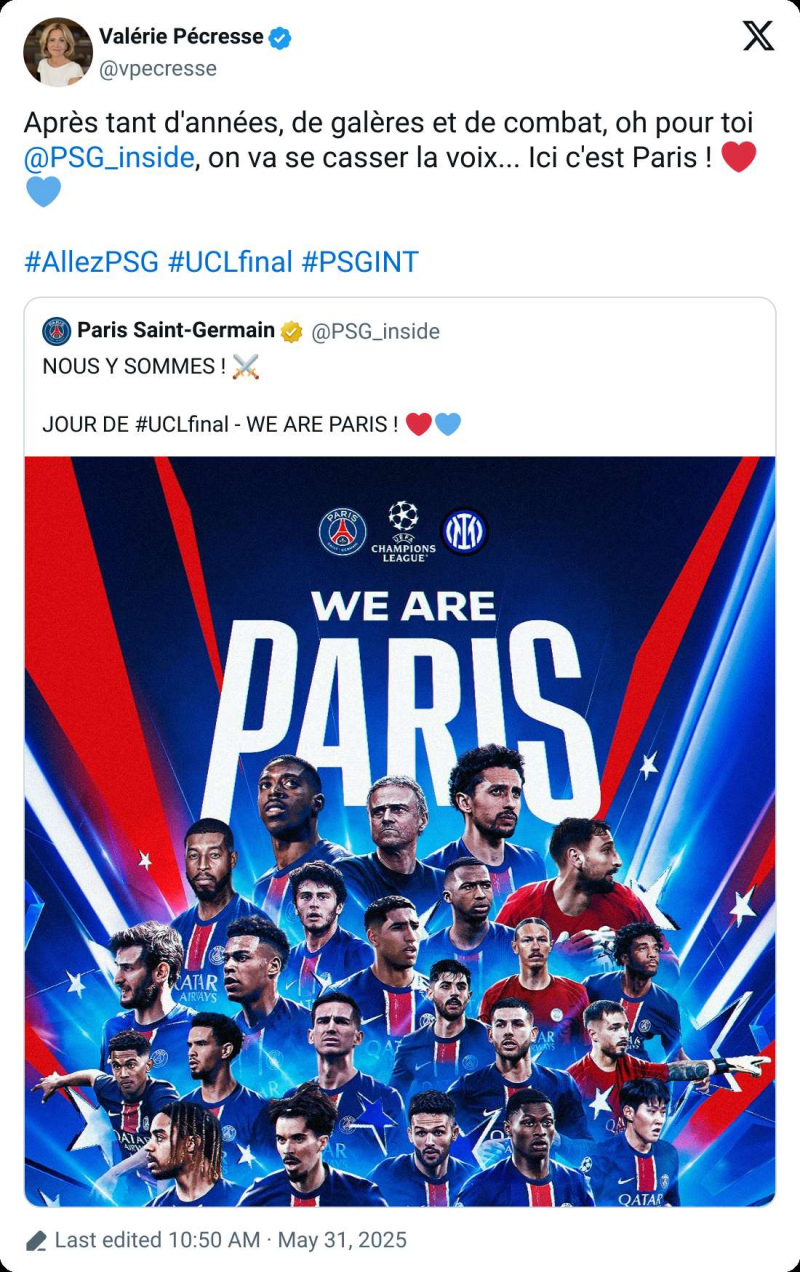Click the Last edited pencil icon
Screen dimensions: 800x1272
point(36,1241)
